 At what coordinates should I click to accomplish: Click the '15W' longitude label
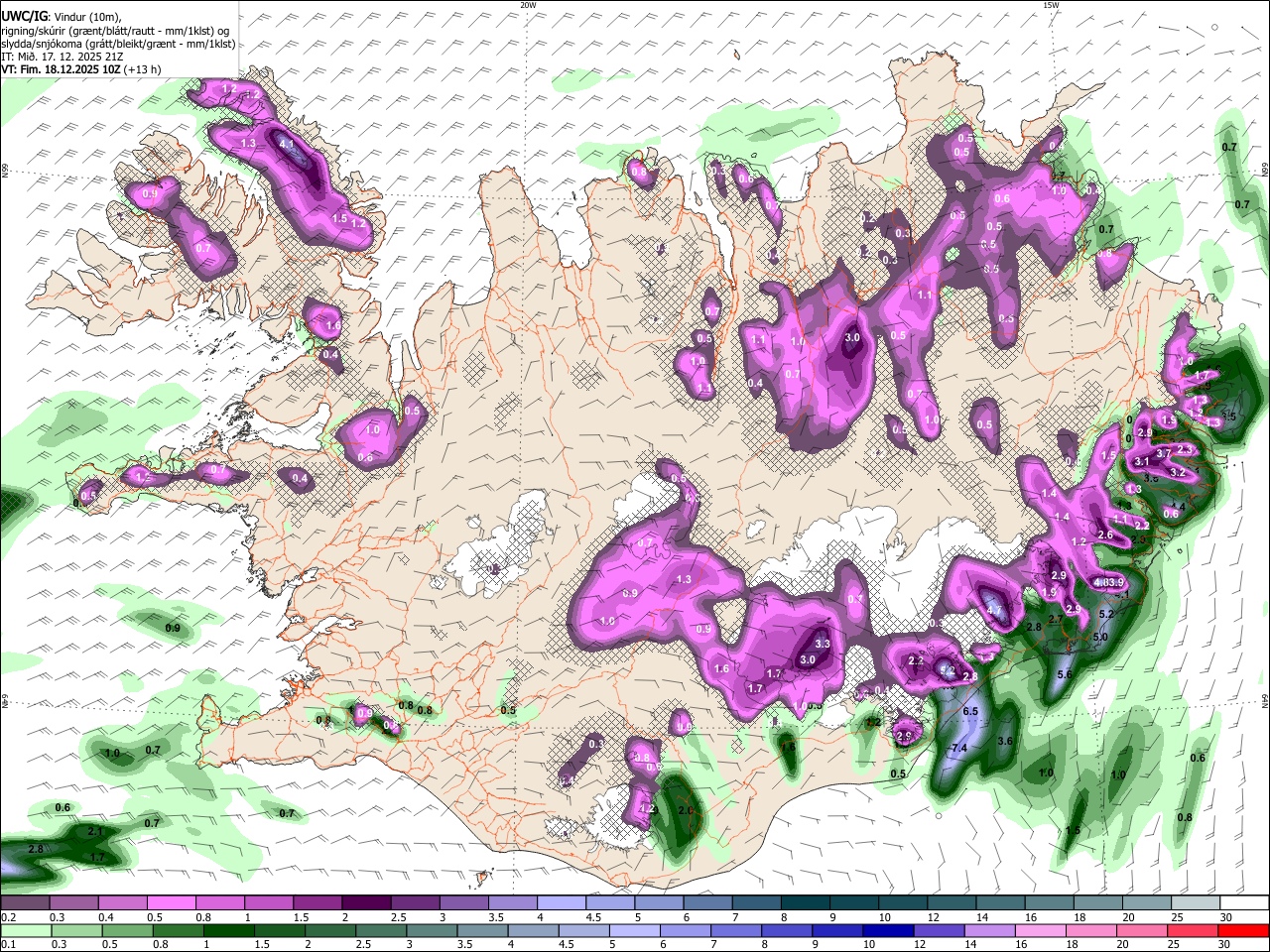pos(1051,5)
